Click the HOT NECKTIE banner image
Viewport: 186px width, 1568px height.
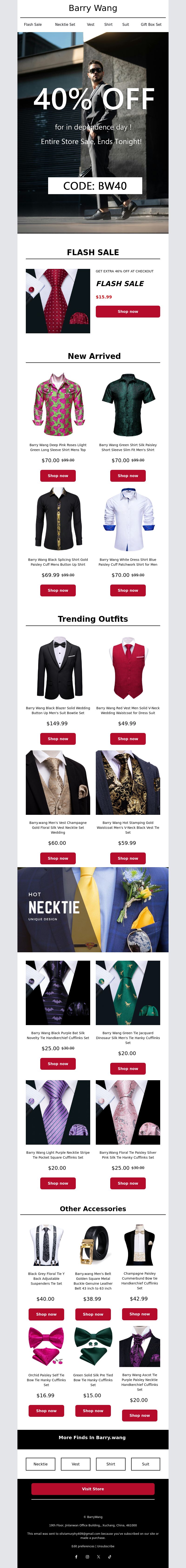coord(93,909)
